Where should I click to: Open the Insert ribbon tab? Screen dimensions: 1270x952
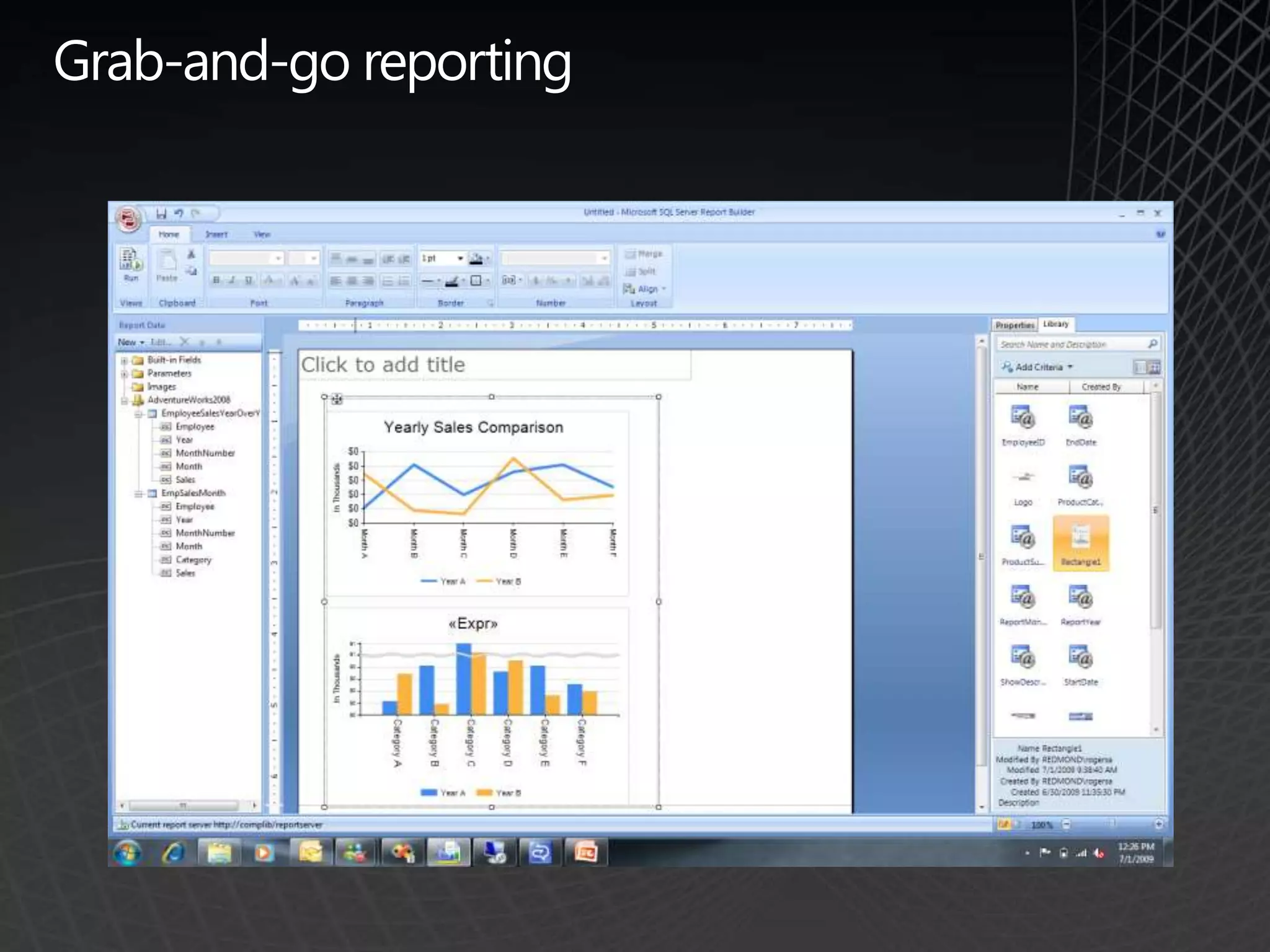pyautogui.click(x=216, y=234)
